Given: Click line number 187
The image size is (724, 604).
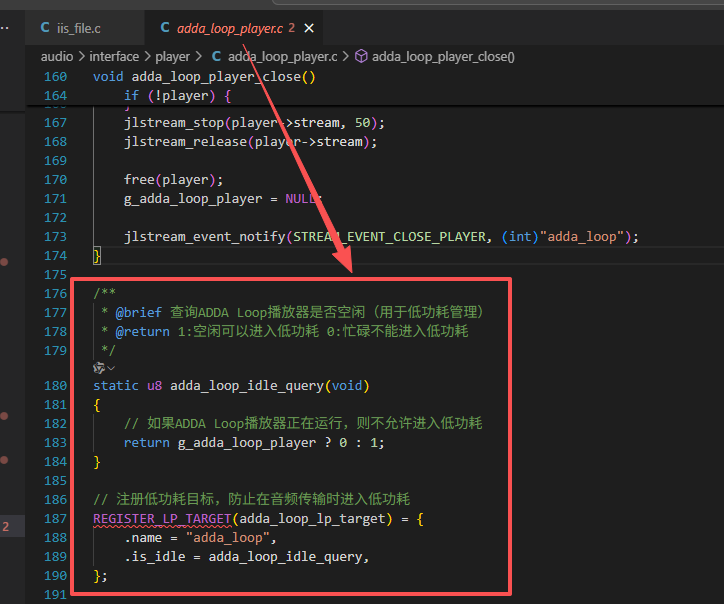Looking at the screenshot, I should [x=55, y=519].
